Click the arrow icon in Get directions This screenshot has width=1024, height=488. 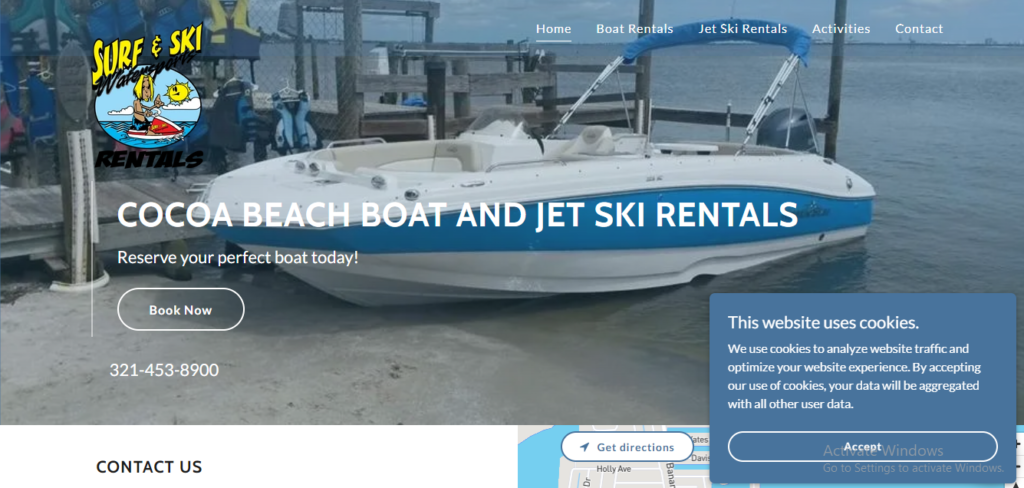click(584, 447)
